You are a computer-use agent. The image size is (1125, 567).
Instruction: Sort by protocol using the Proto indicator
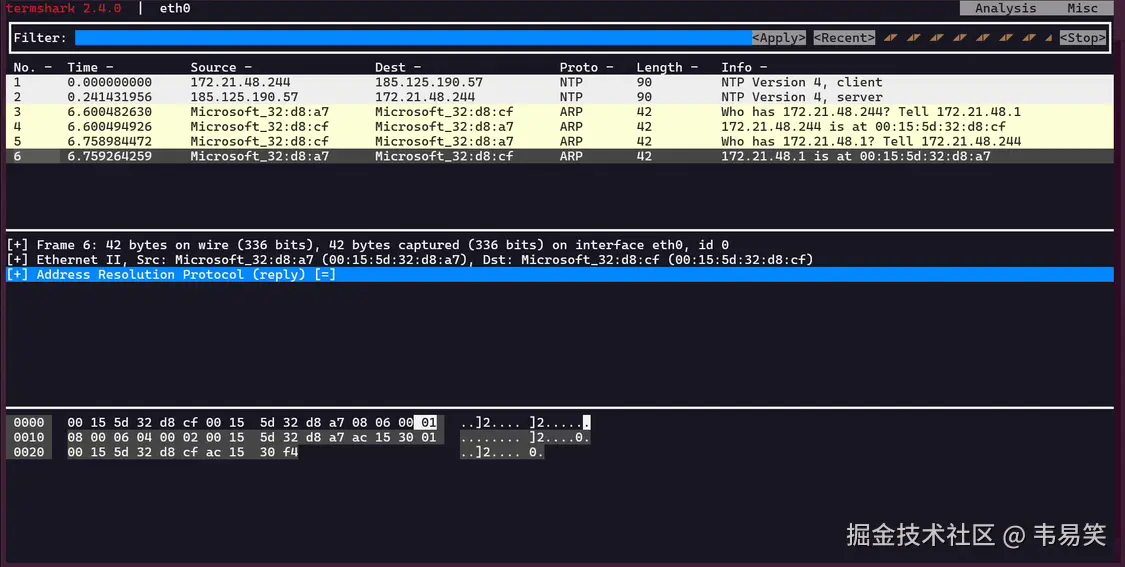[610, 68]
